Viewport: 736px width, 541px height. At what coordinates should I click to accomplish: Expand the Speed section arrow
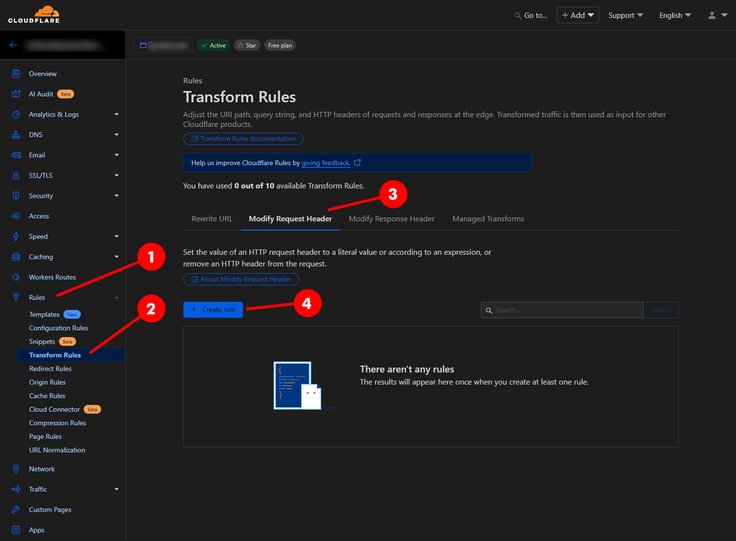pyautogui.click(x=116, y=236)
